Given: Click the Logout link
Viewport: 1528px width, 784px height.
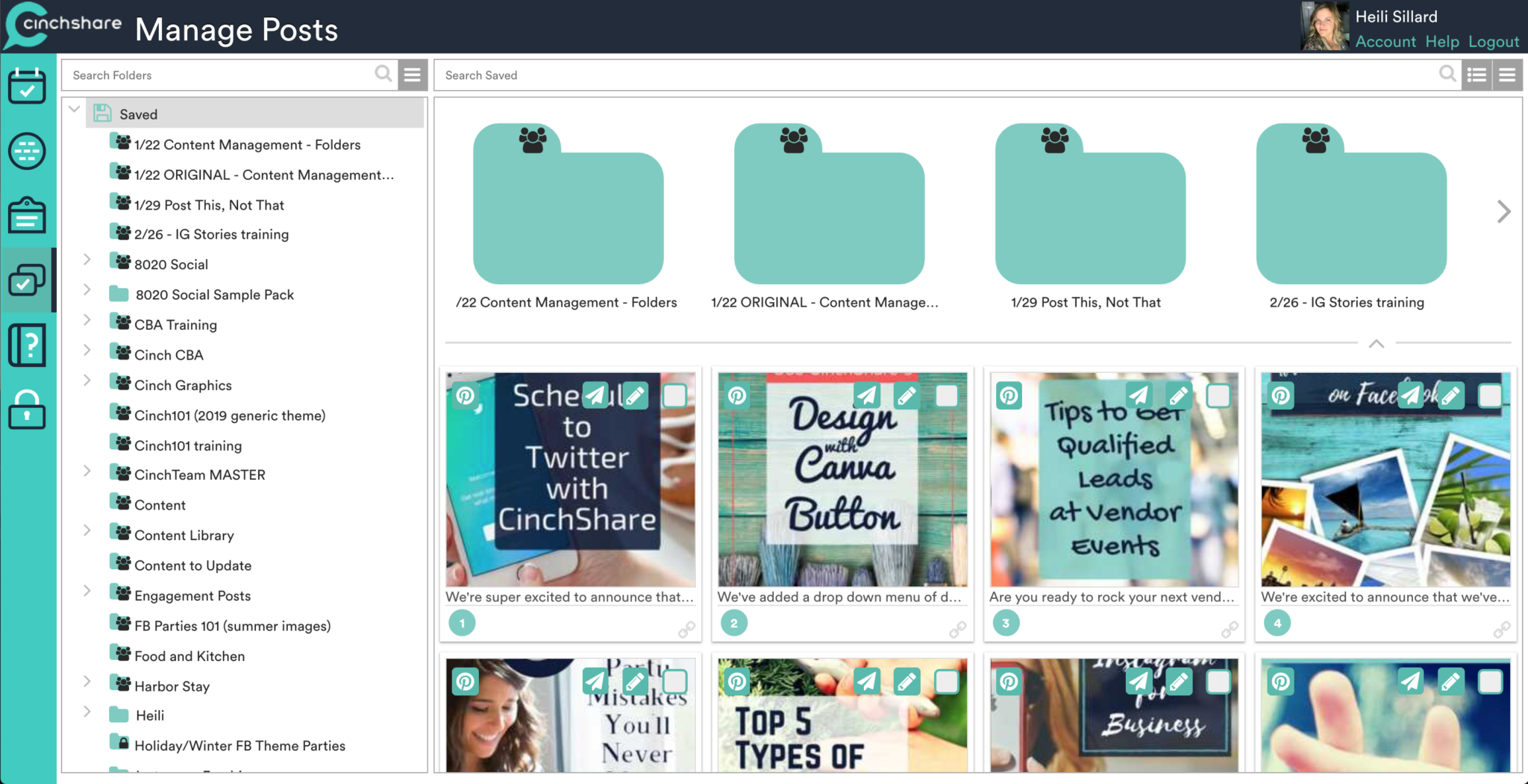Looking at the screenshot, I should [1493, 42].
